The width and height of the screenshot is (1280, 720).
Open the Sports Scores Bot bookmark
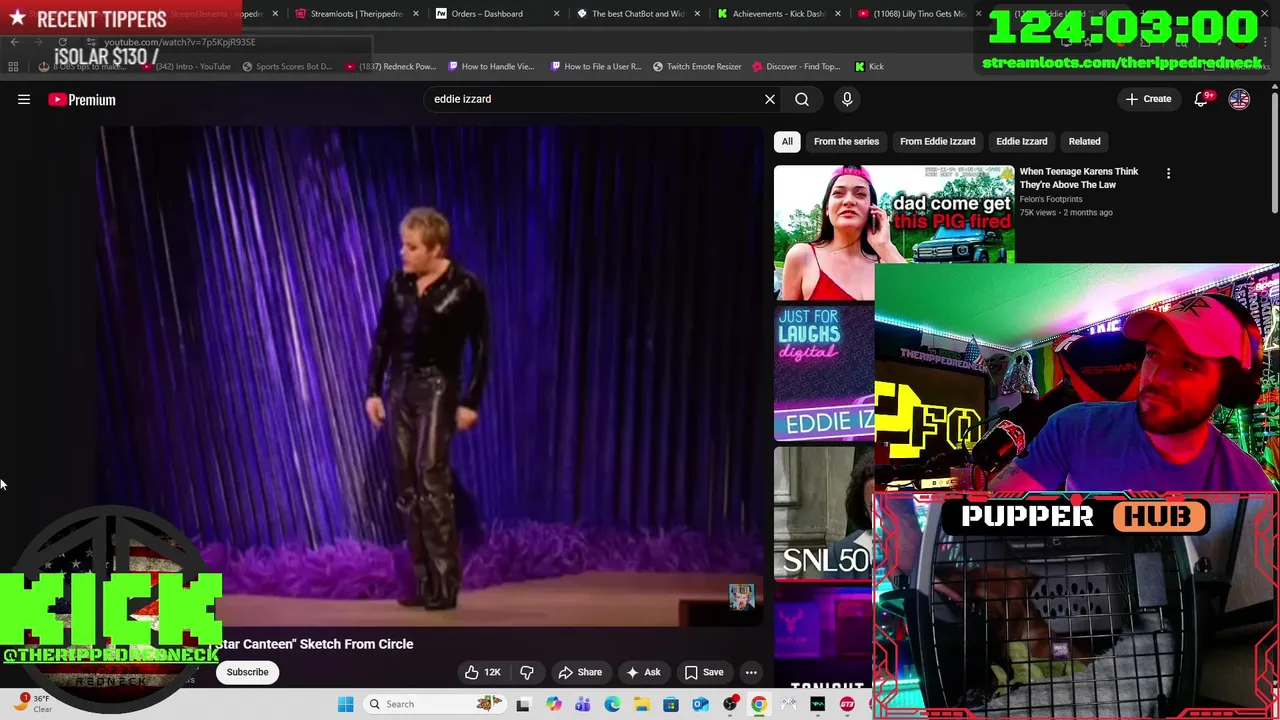(x=287, y=67)
